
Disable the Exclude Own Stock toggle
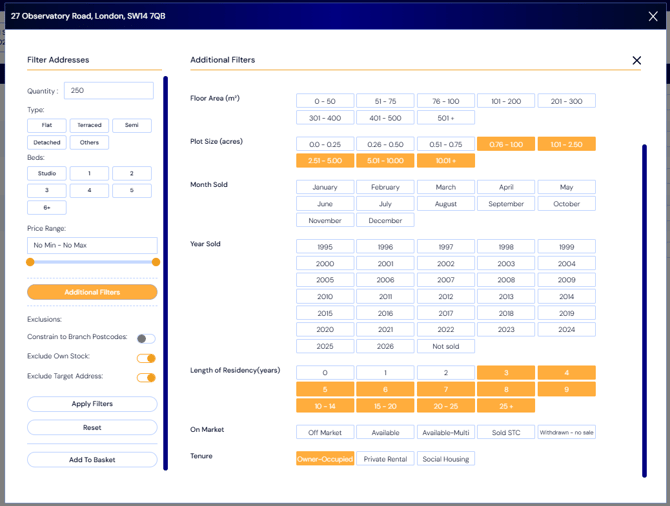pyautogui.click(x=146, y=358)
